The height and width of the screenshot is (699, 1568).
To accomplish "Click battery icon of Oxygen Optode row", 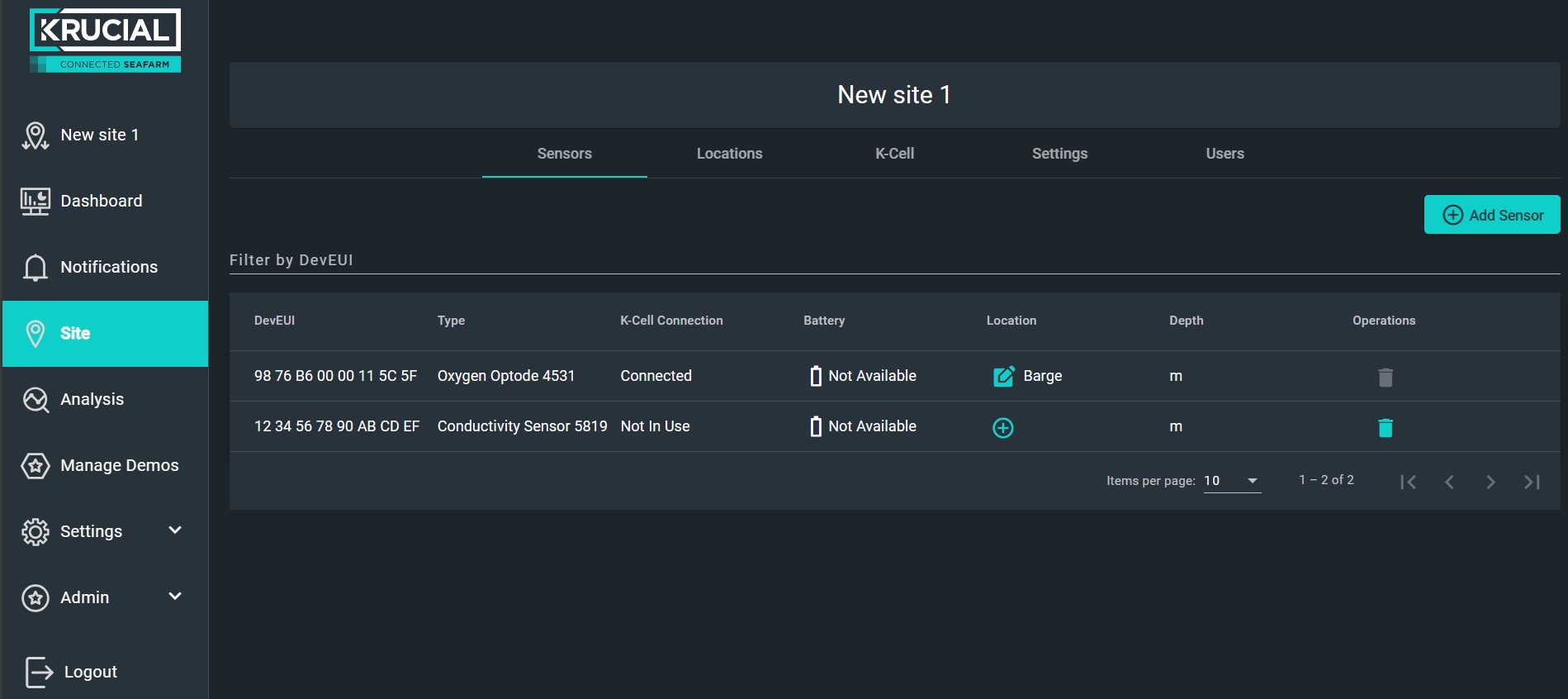I will pos(816,376).
